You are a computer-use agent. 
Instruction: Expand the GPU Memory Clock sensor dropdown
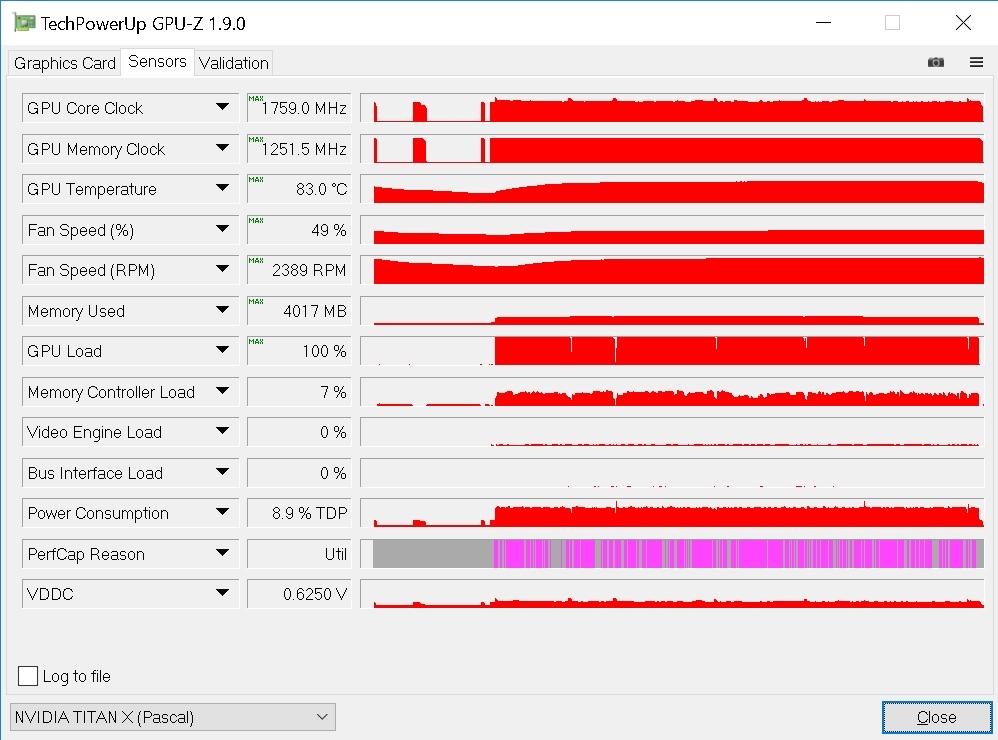(x=222, y=148)
